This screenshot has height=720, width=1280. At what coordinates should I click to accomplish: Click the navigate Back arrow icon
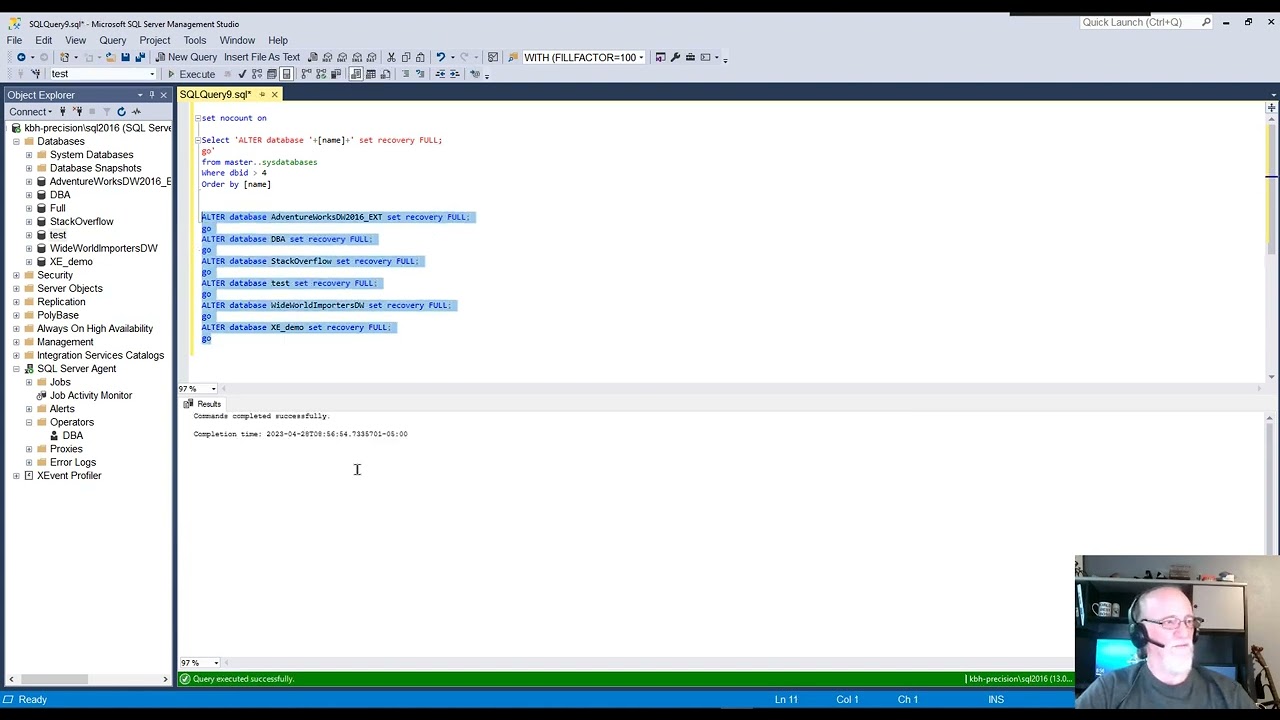(x=21, y=57)
